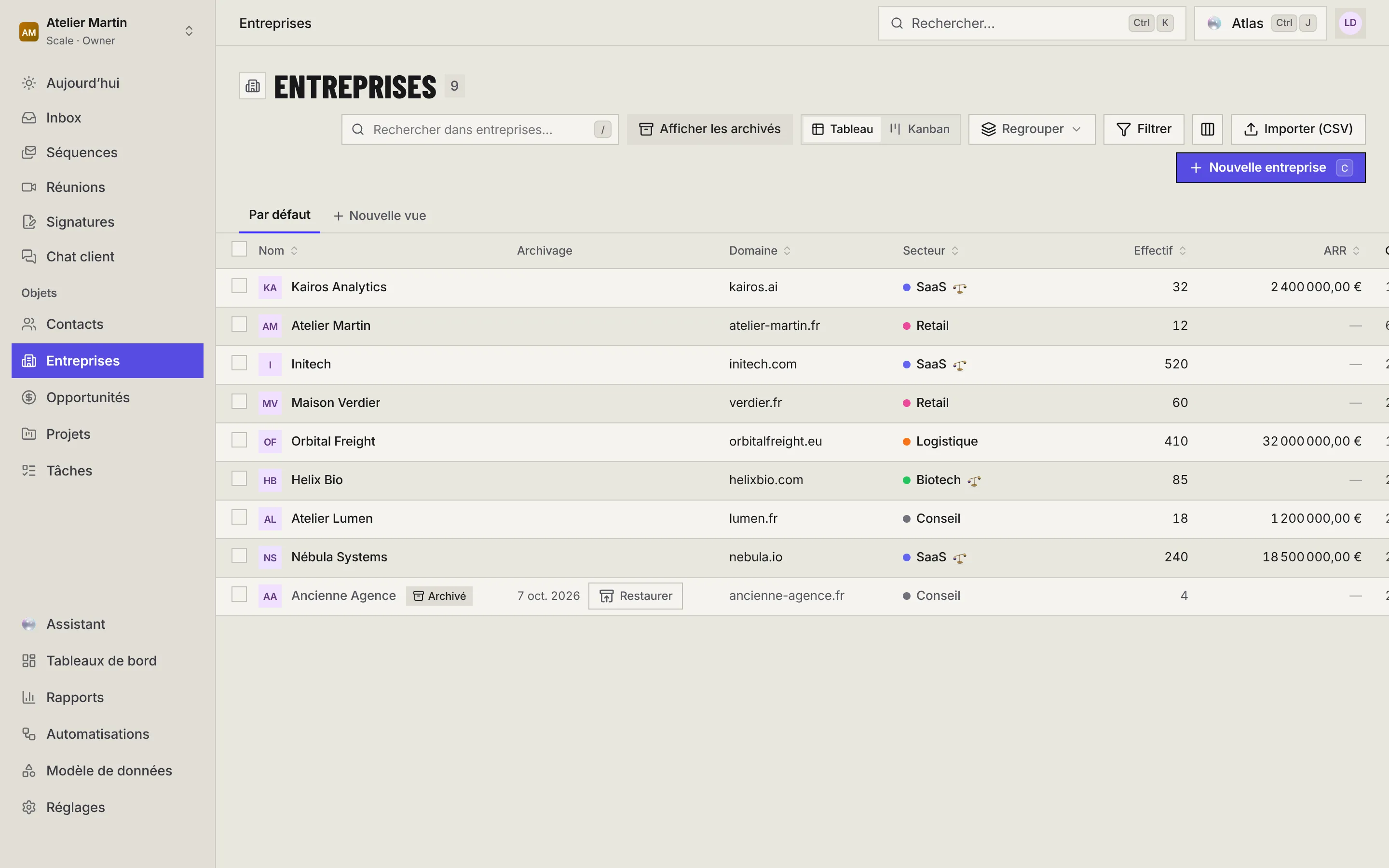Toggle Afficher les archivés
1389x868 pixels.
coord(709,129)
